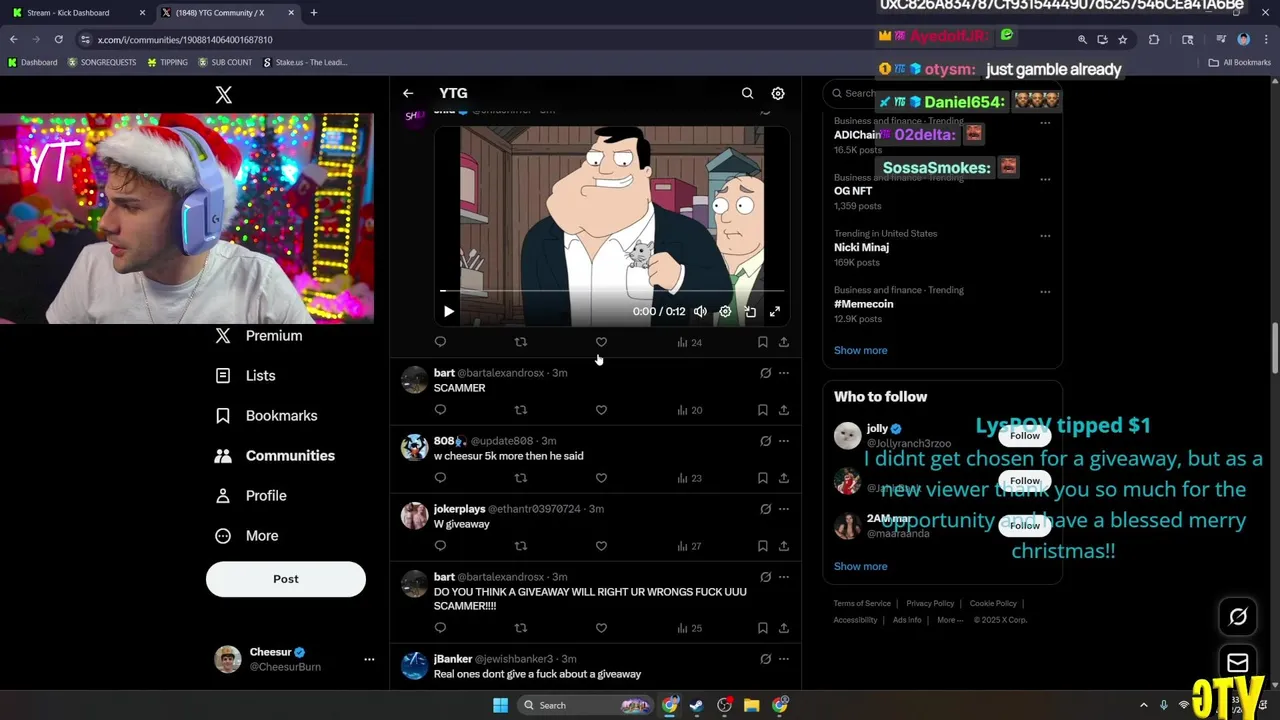Expand the More menu in sidebar

pos(247,536)
